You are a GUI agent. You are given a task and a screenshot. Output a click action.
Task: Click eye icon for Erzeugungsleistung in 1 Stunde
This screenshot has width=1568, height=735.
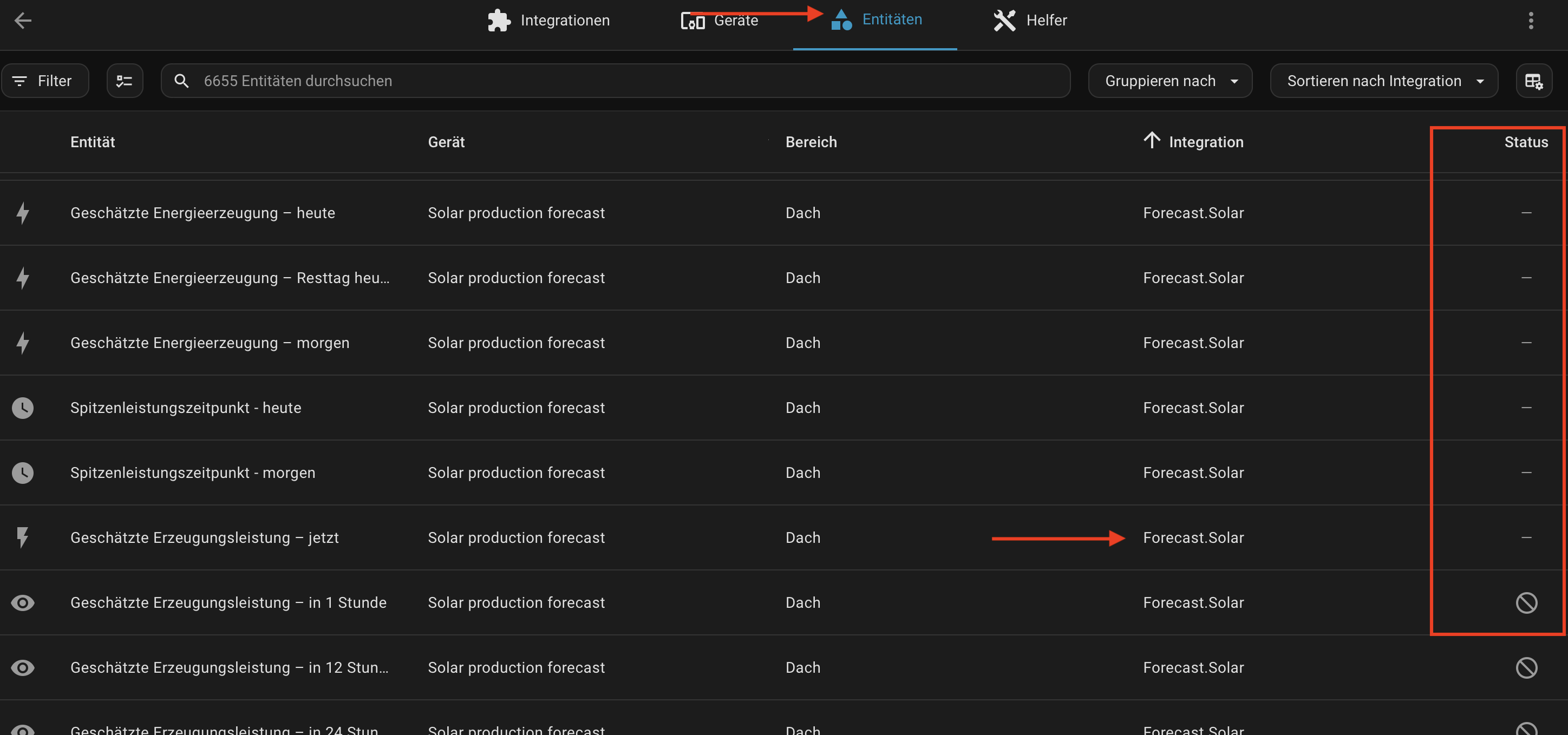click(x=23, y=603)
